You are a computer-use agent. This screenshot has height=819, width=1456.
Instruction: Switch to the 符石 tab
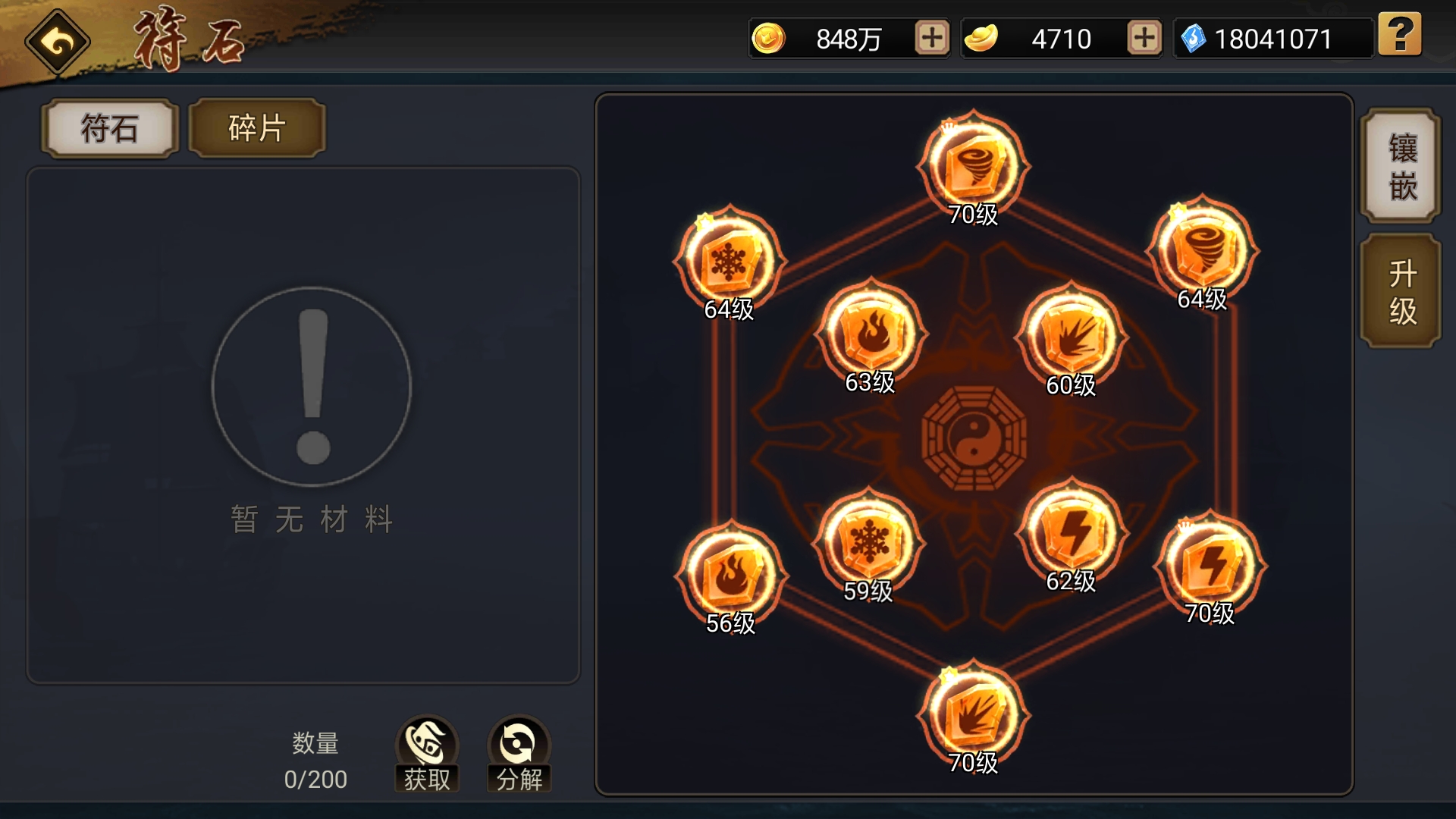click(110, 128)
